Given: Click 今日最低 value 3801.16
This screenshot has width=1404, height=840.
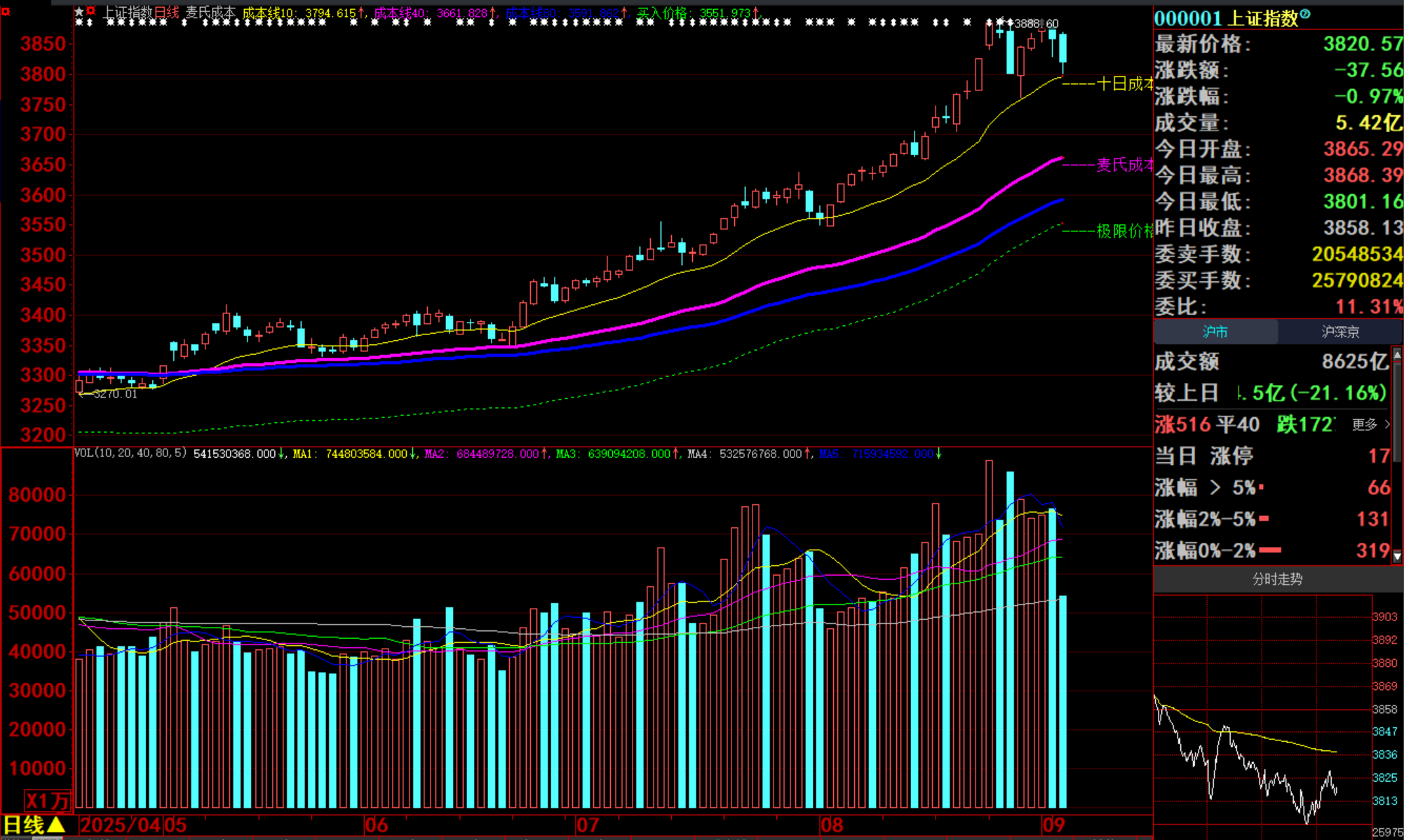Looking at the screenshot, I should [1363, 202].
